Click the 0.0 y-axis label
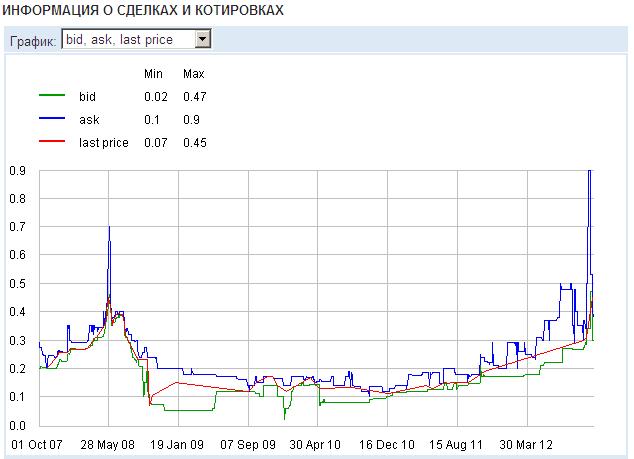The height and width of the screenshot is (459, 634). click(17, 426)
